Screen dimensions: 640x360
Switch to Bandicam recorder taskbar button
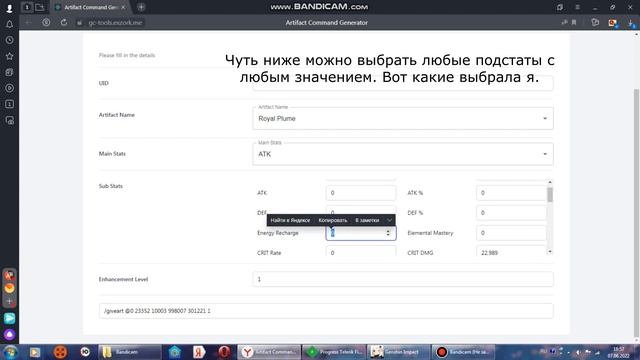463,352
